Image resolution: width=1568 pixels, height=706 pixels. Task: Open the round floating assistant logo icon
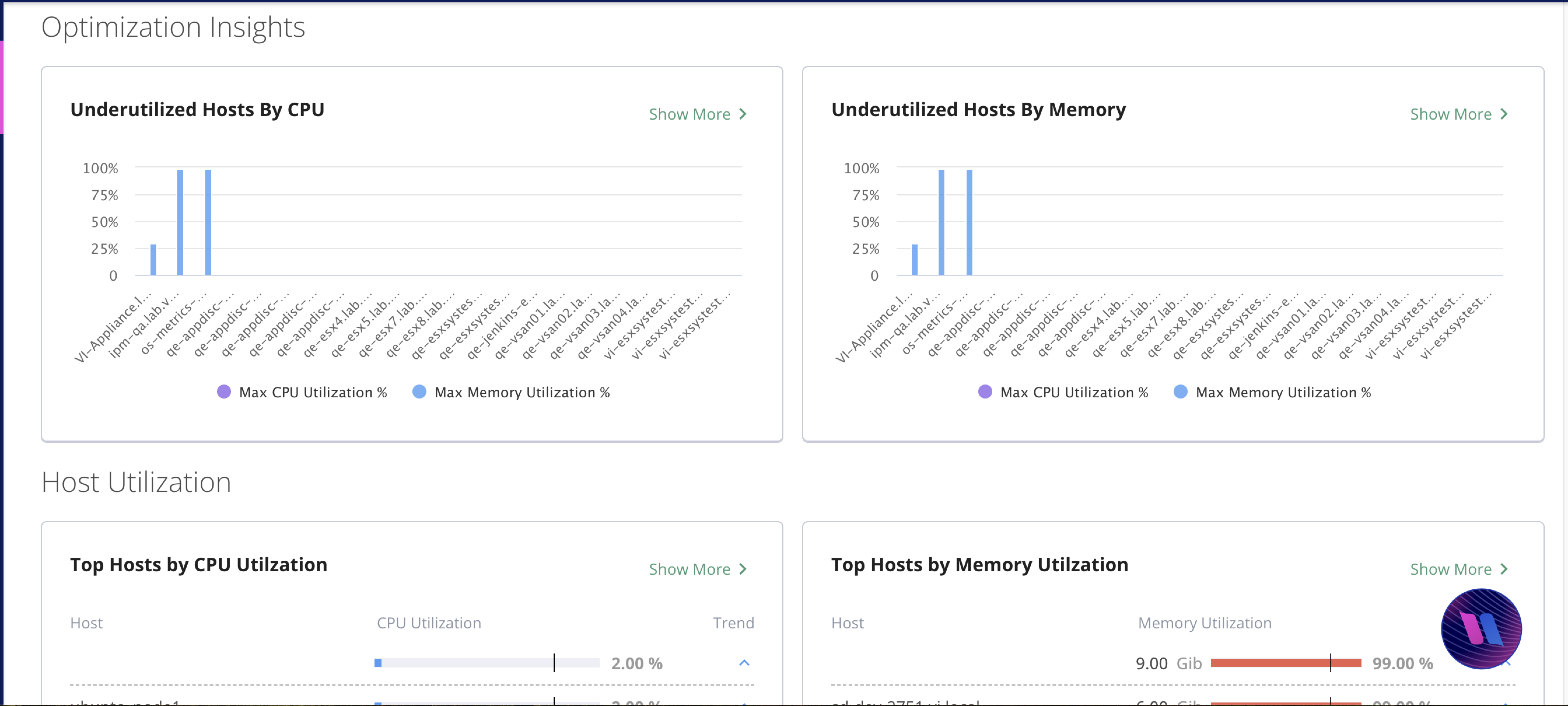pyautogui.click(x=1481, y=628)
